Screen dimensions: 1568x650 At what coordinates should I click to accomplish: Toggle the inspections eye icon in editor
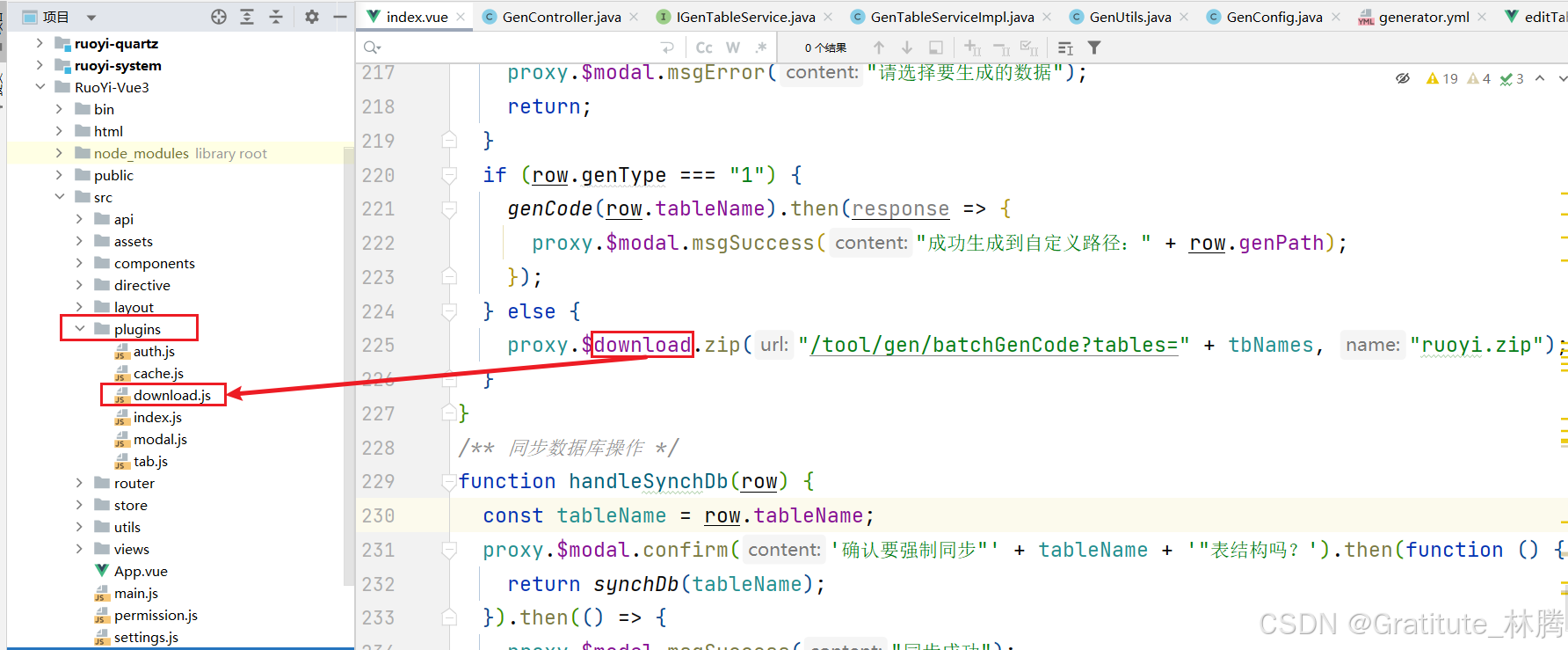click(1403, 78)
